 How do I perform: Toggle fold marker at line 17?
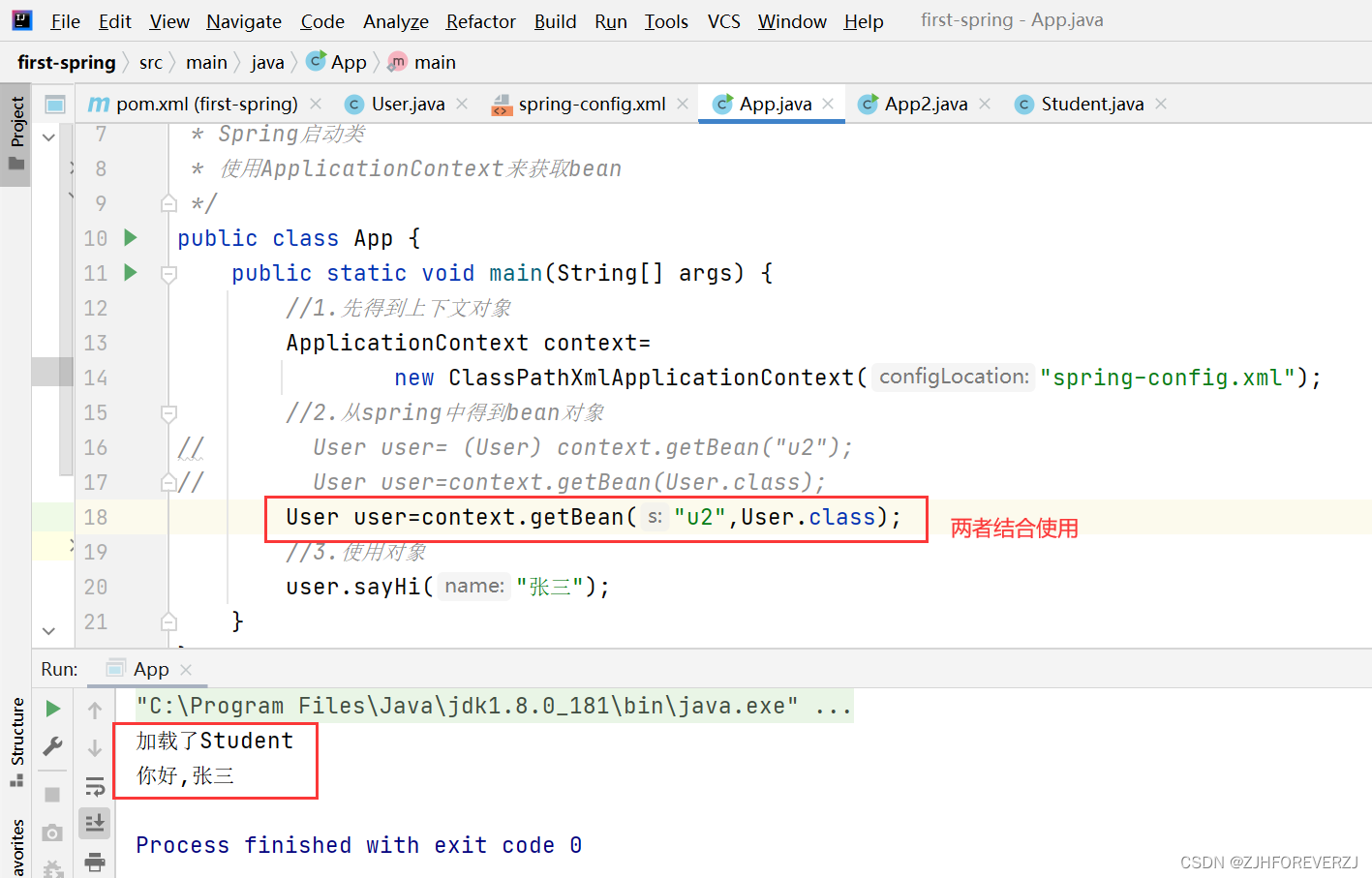pyautogui.click(x=168, y=482)
